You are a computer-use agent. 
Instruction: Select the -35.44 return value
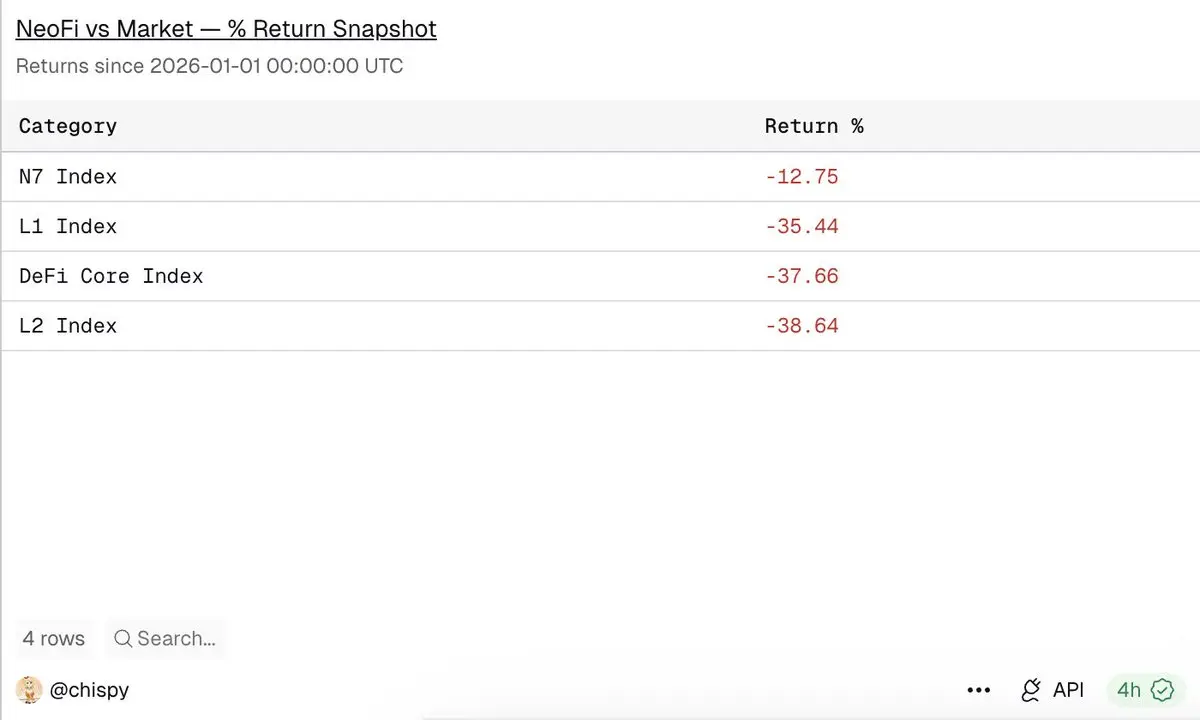coord(801,227)
